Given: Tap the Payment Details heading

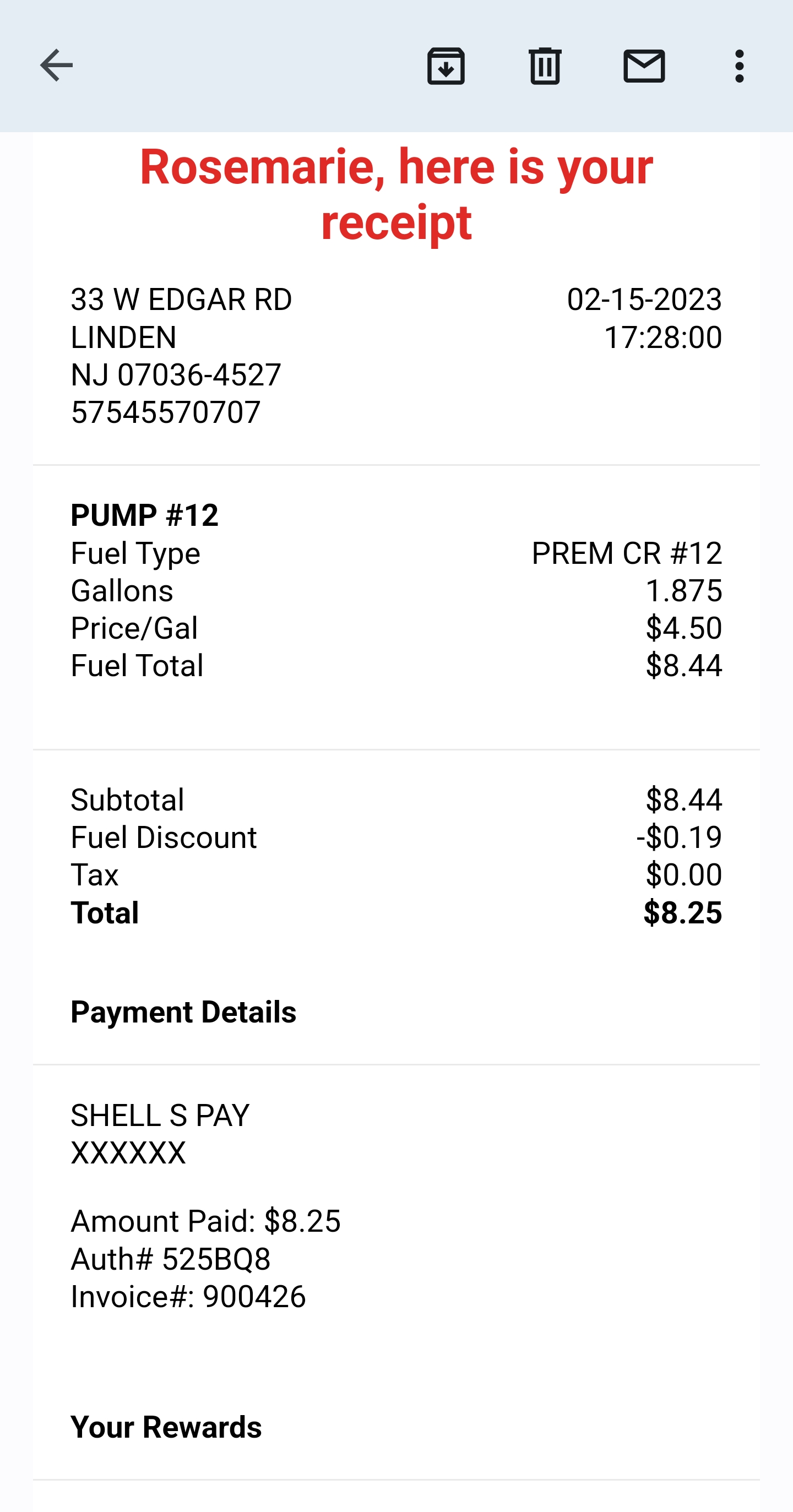Looking at the screenshot, I should tap(183, 1012).
